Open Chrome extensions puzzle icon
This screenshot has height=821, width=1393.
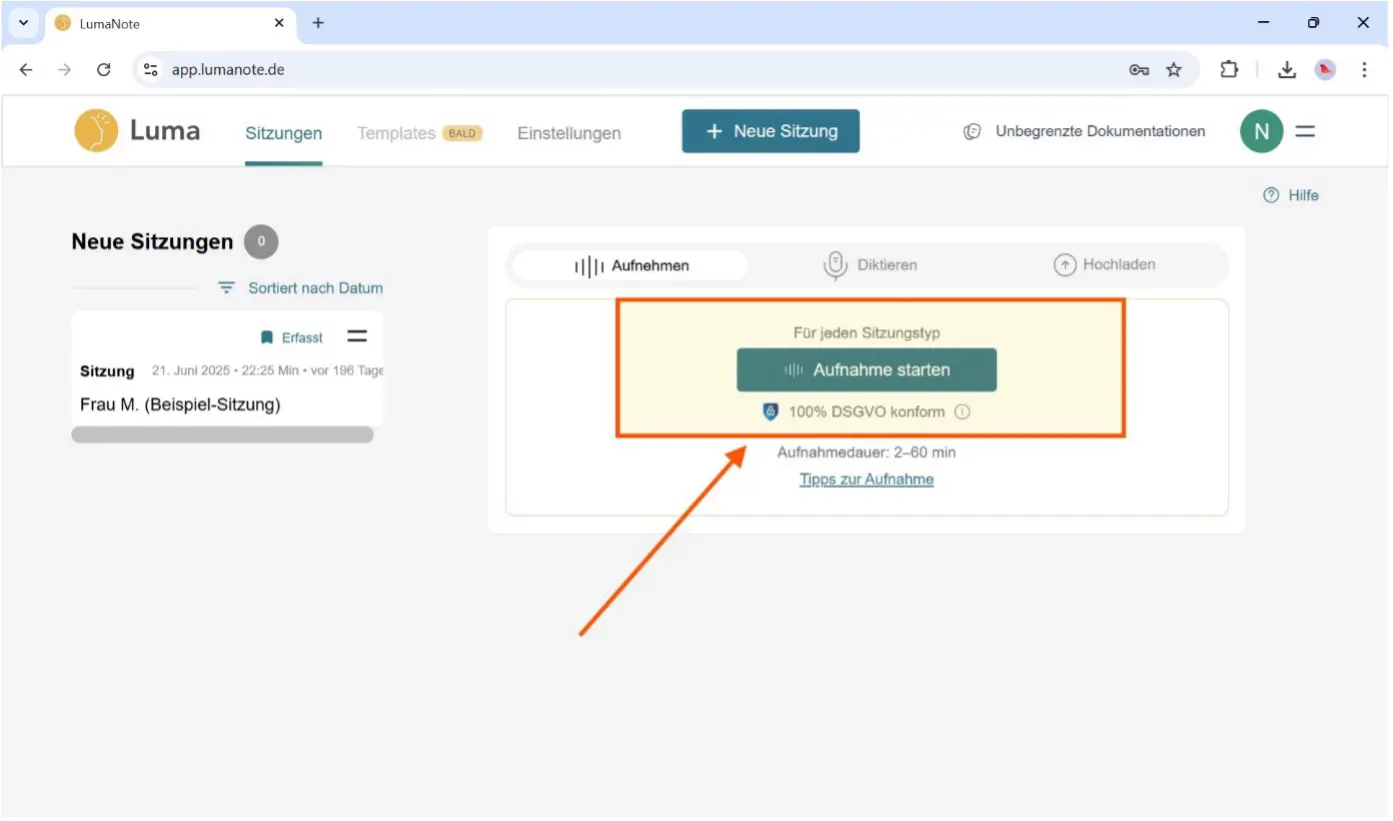pyautogui.click(x=1229, y=70)
